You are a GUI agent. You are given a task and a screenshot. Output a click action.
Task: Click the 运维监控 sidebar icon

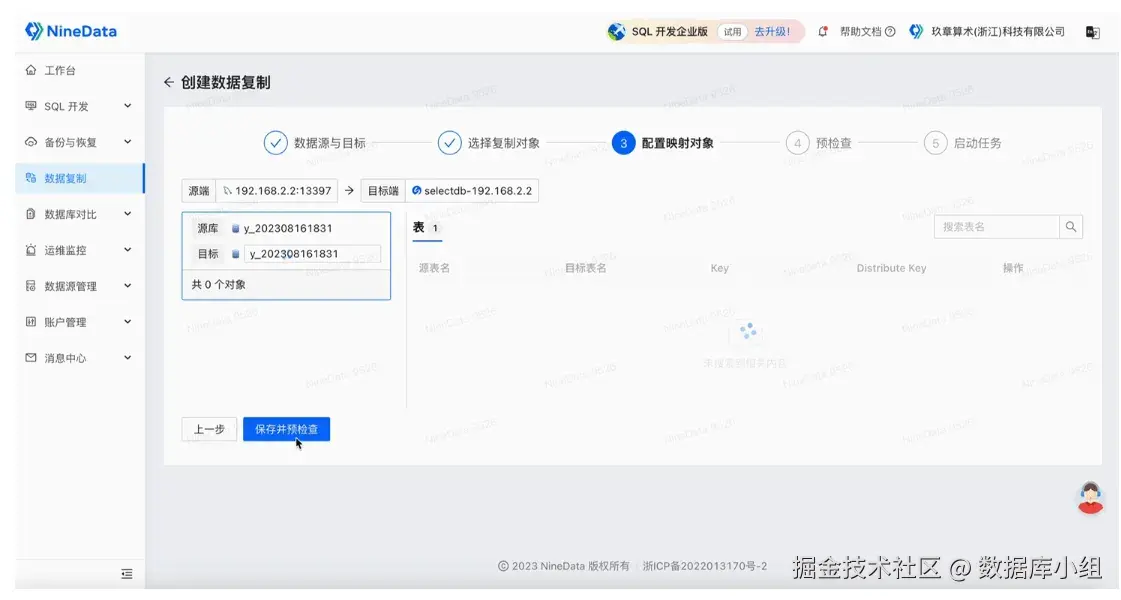point(33,249)
